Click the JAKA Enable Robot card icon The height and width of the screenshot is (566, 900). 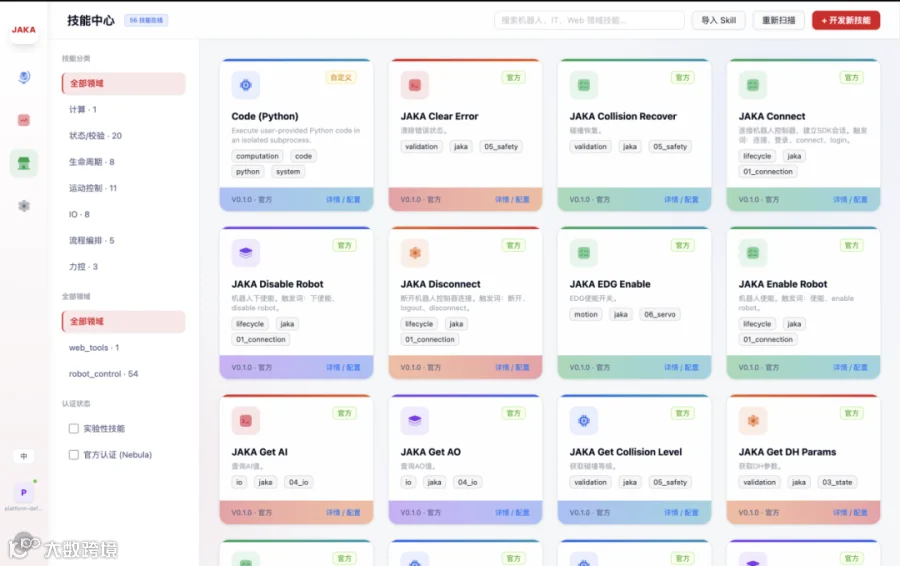pos(752,253)
